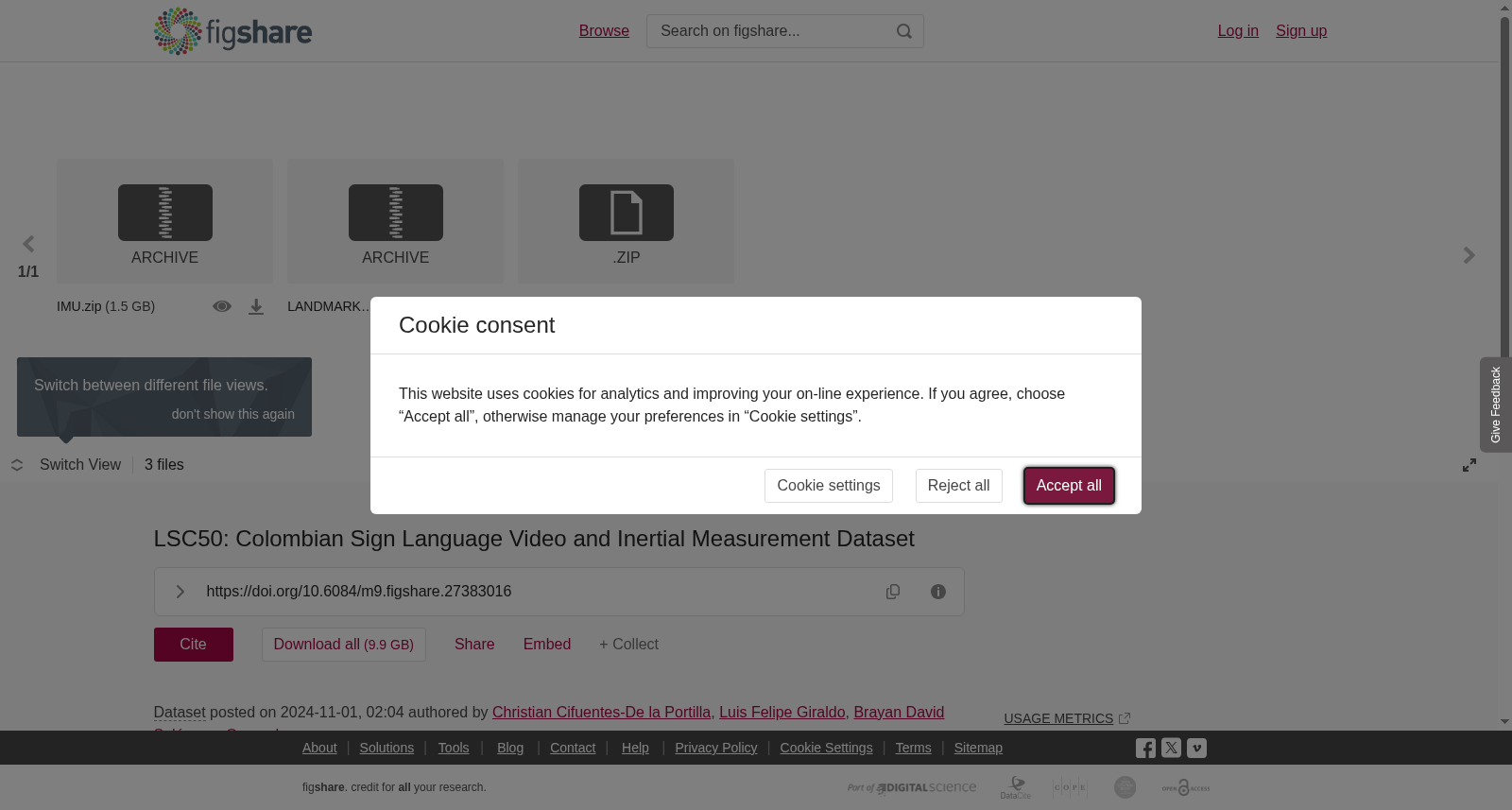The width and height of the screenshot is (1512, 810).
Task: Click the COPE logo
Action: pyautogui.click(x=1070, y=787)
